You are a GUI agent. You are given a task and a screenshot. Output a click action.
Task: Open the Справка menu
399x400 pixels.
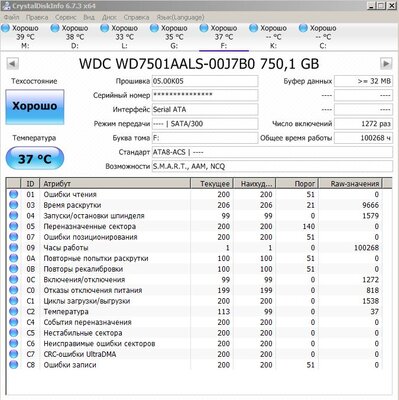[x=136, y=17]
